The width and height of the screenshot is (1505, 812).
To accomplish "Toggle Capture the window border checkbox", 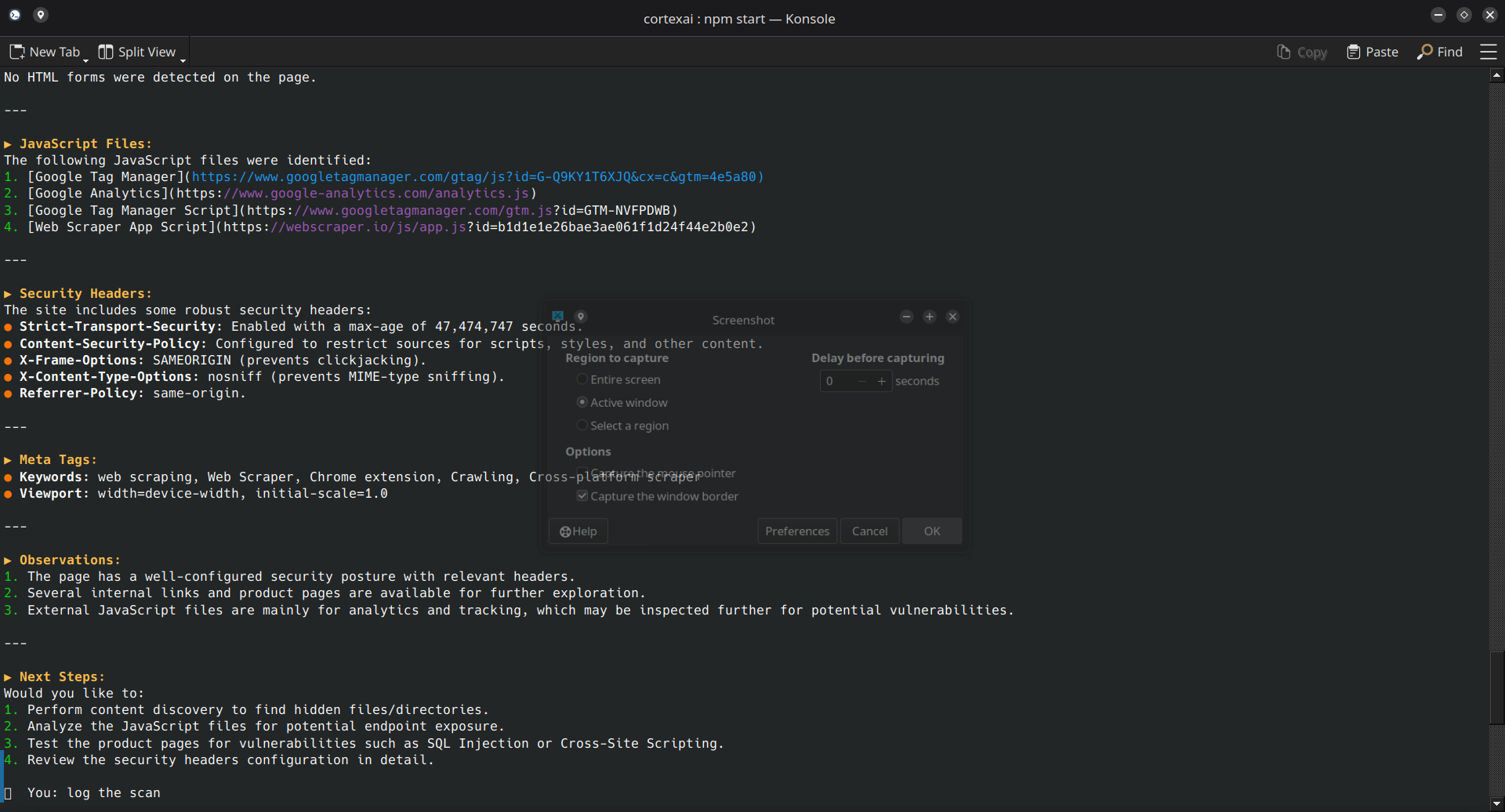I will (x=582, y=496).
